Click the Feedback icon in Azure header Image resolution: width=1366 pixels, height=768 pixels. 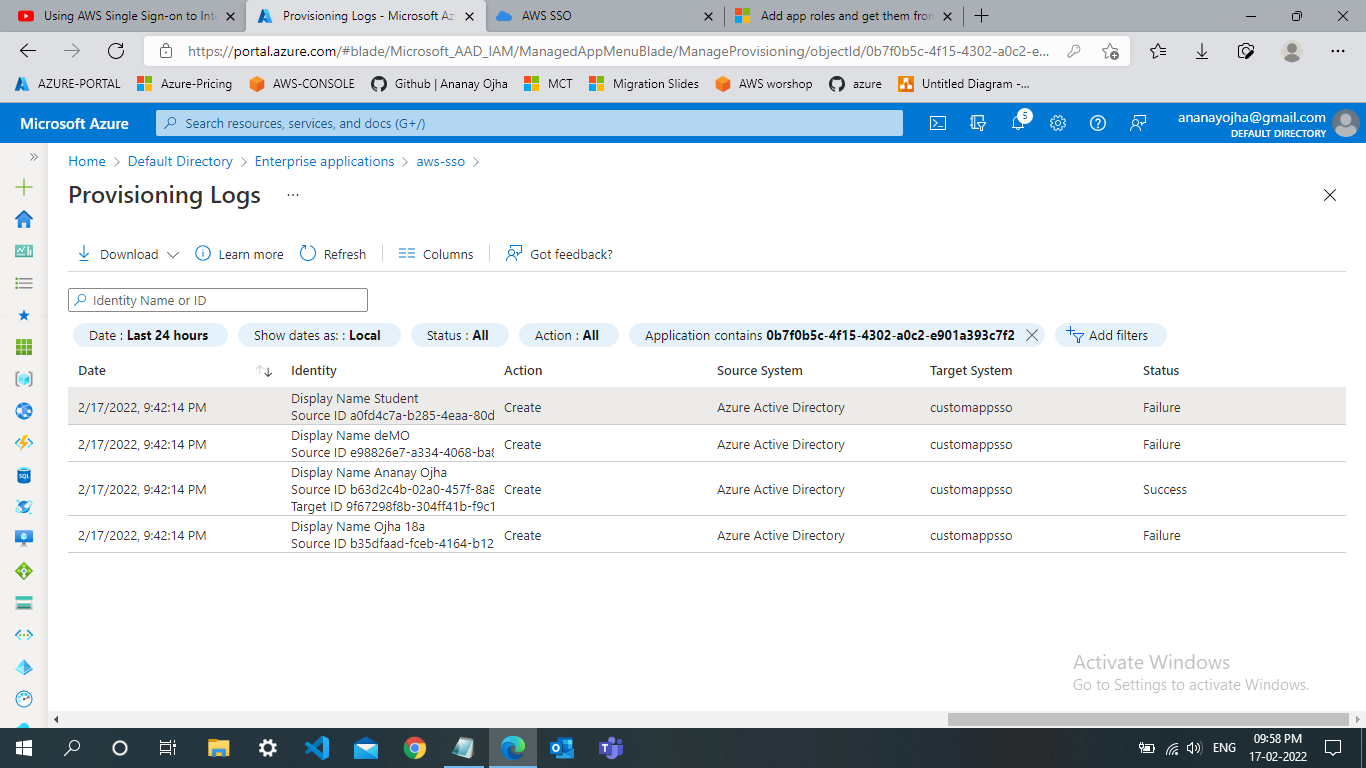coord(1138,123)
